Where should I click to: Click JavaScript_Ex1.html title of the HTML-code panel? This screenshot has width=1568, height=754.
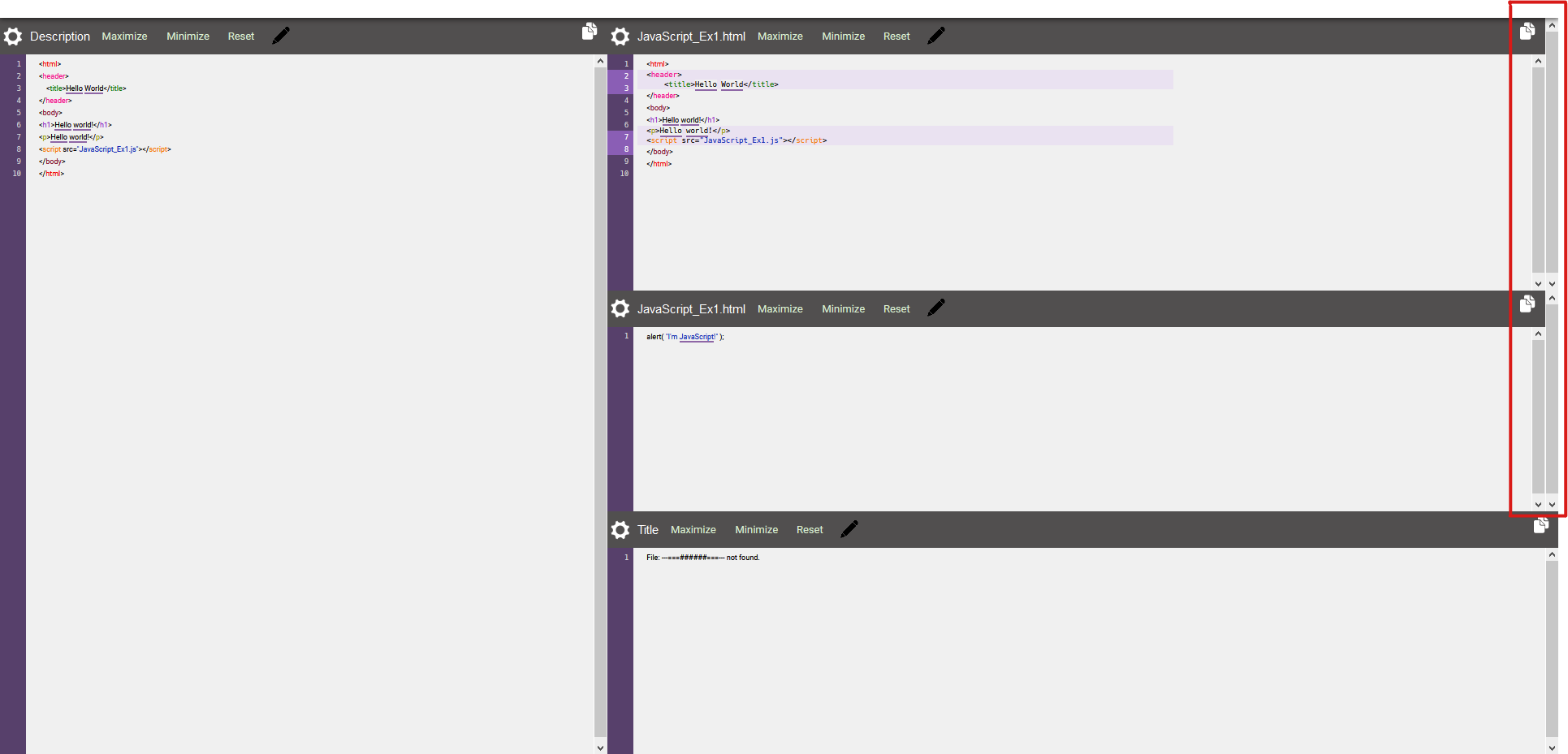pyautogui.click(x=691, y=37)
